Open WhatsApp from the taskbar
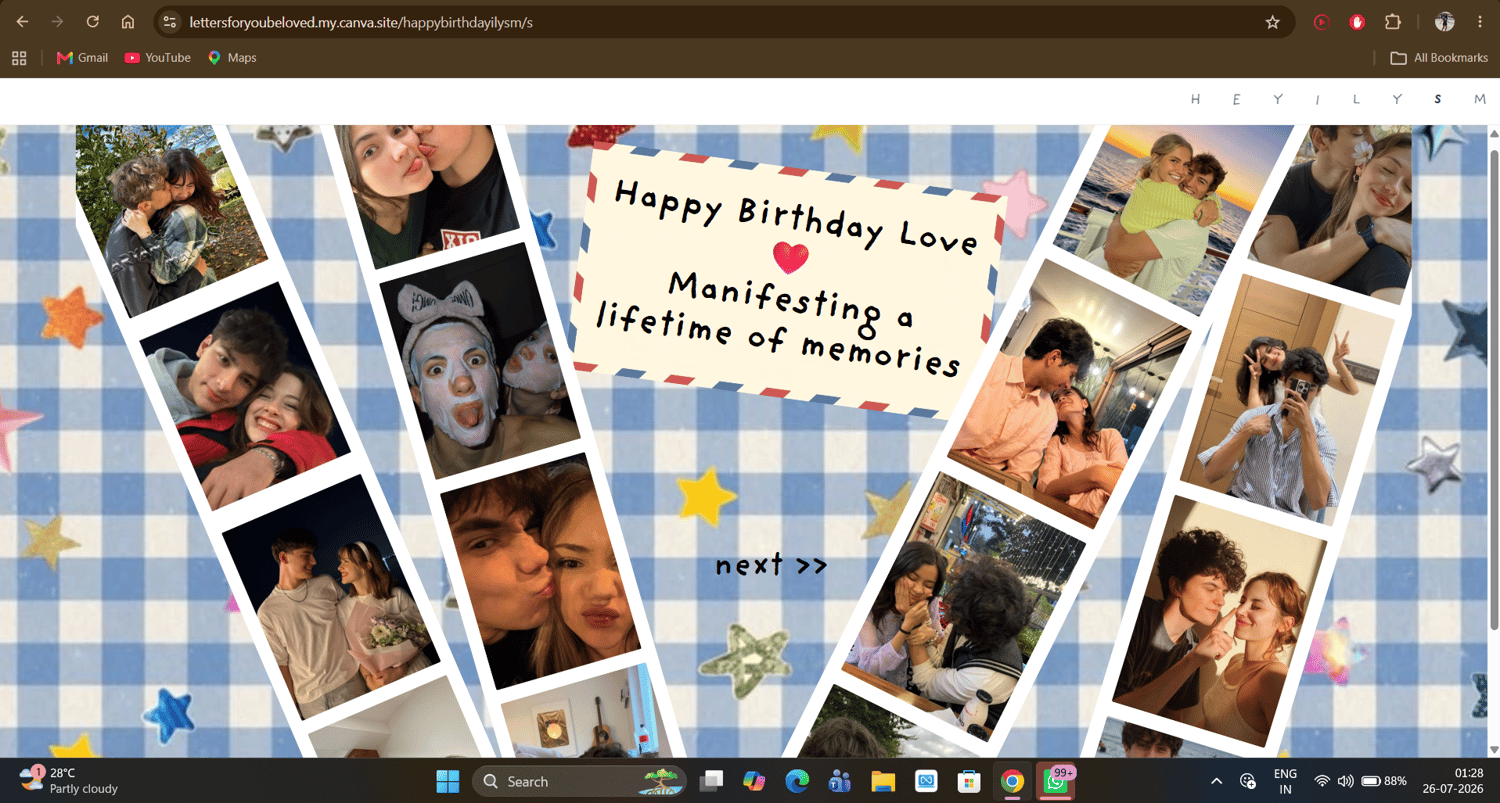1500x803 pixels. pos(1056,781)
